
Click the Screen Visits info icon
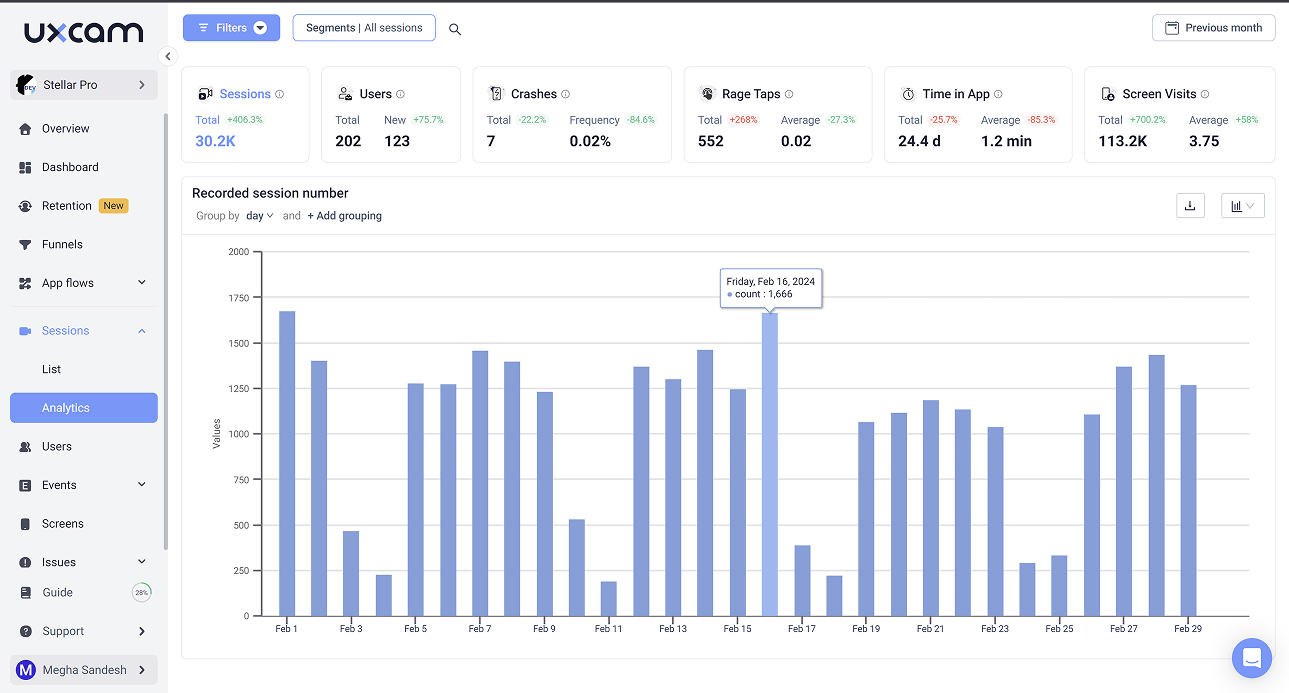(x=1205, y=94)
